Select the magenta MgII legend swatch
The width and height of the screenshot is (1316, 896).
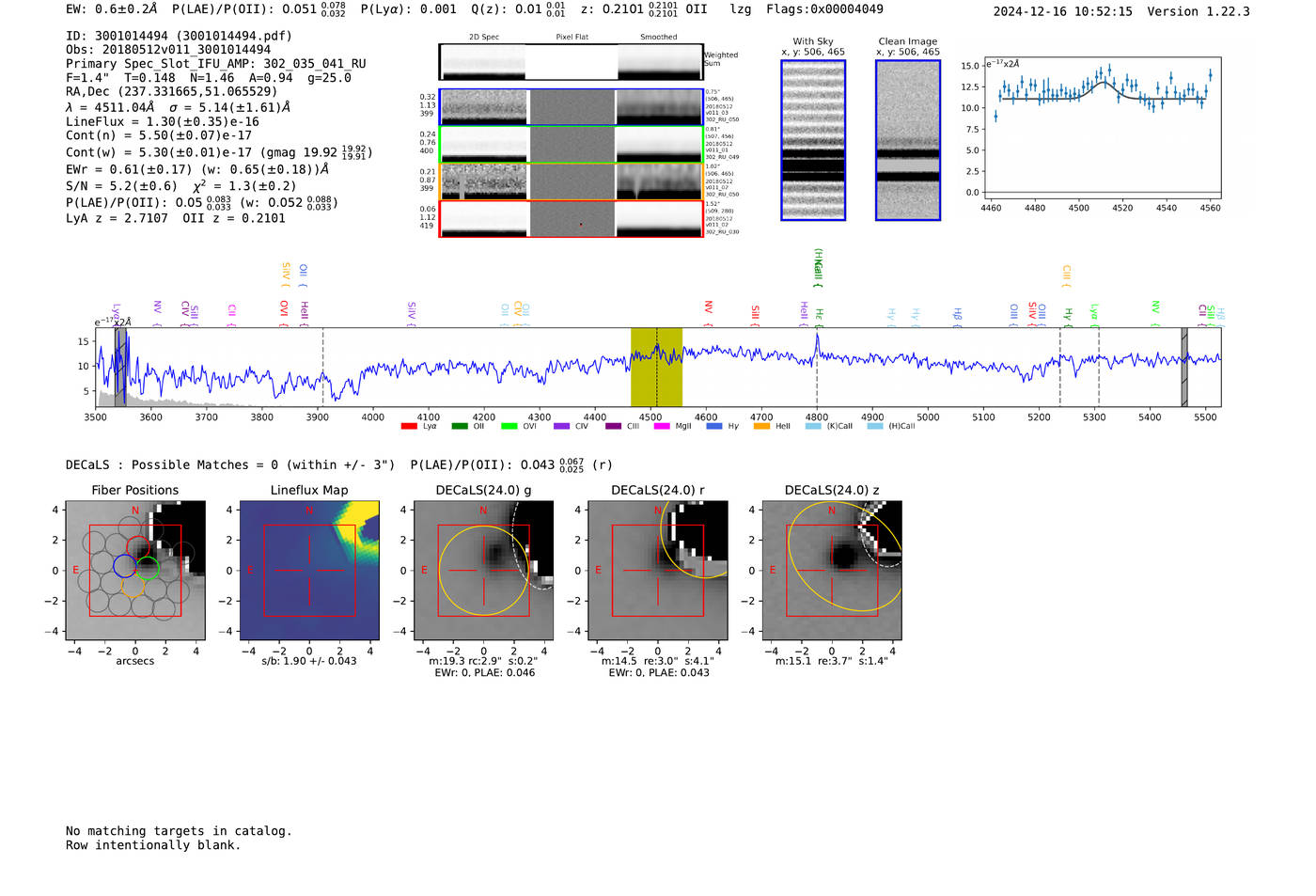point(662,426)
